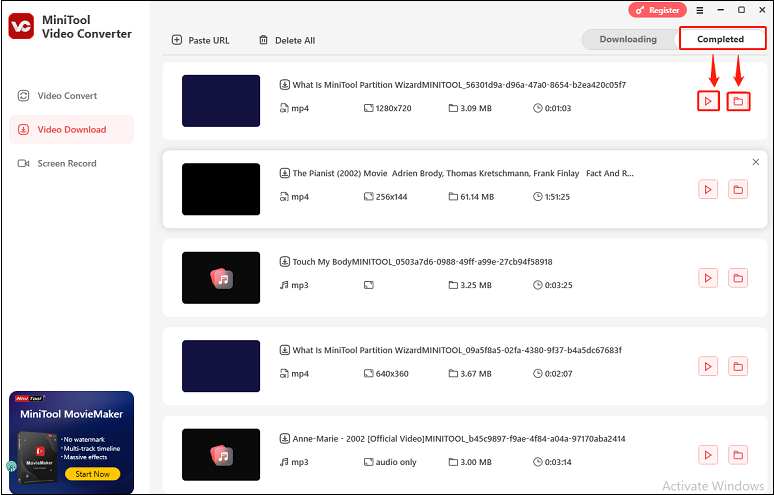Click Anne-Marie 2002 music thumbnail

point(221,455)
